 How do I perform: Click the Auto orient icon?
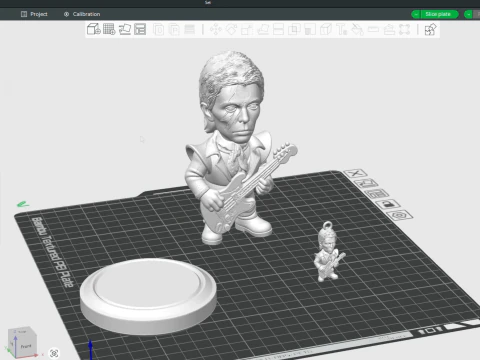point(125,29)
